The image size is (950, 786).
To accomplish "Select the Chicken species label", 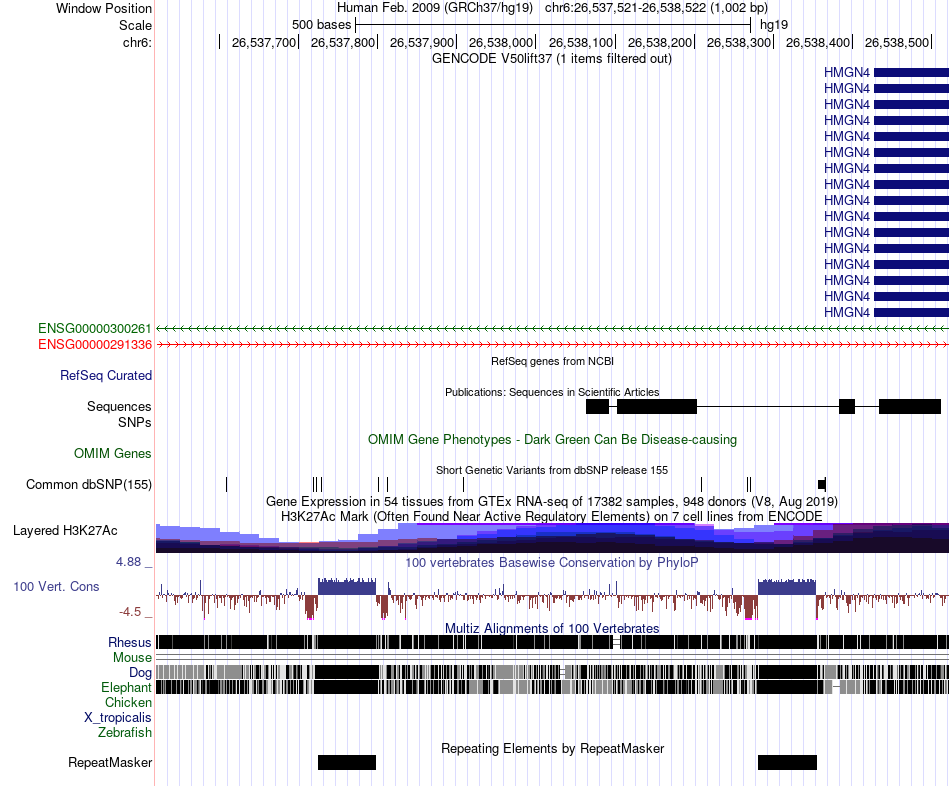I will pos(128,702).
